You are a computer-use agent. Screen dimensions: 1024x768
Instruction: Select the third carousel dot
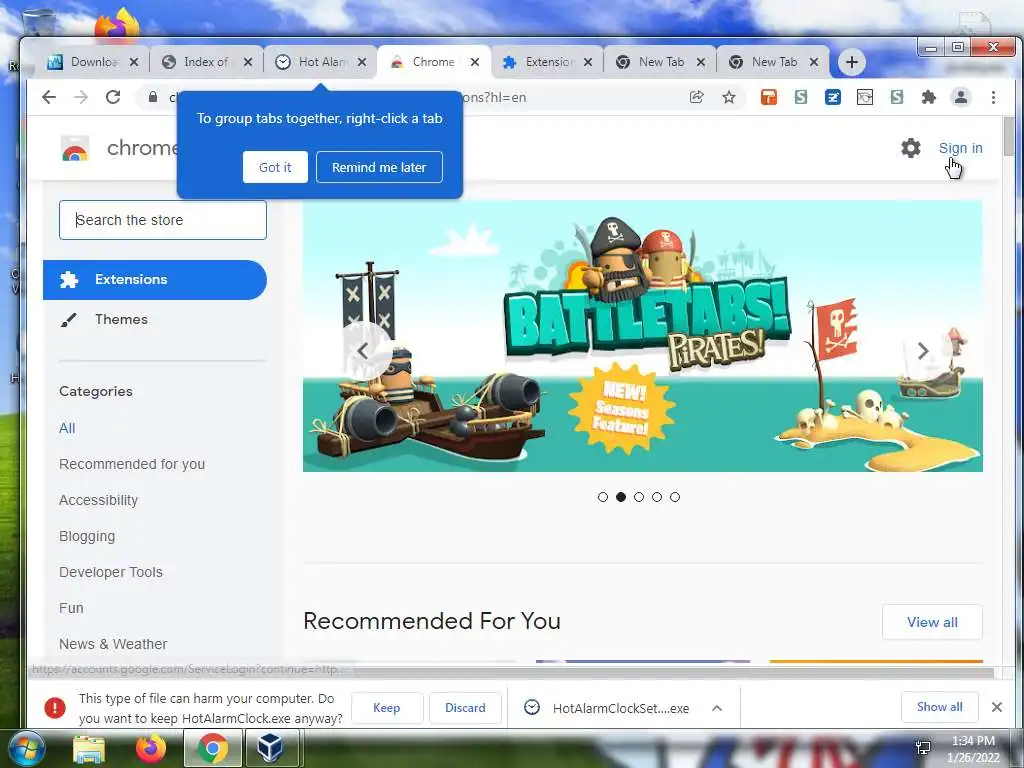(639, 497)
